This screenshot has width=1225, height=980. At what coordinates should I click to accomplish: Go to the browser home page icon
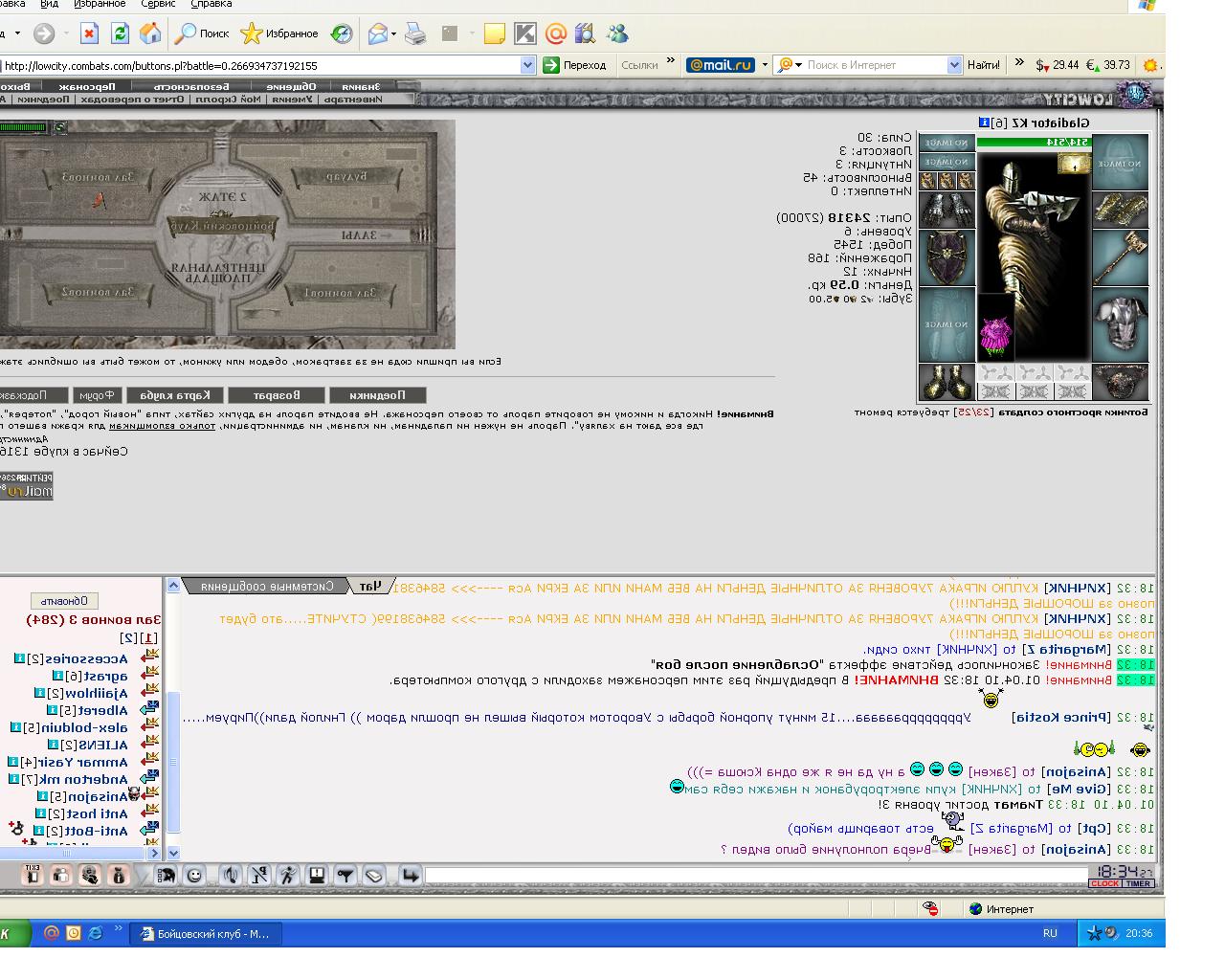[150, 34]
